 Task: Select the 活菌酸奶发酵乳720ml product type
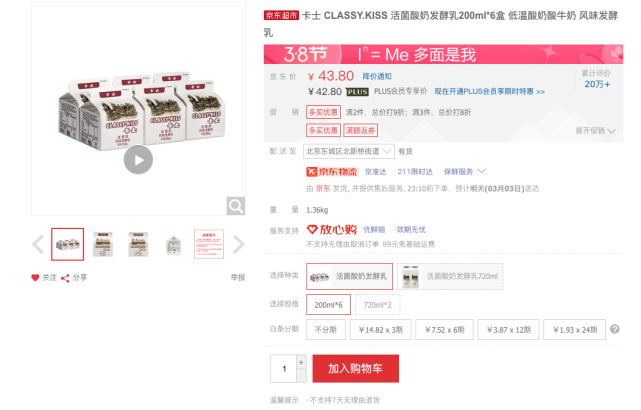(450, 277)
